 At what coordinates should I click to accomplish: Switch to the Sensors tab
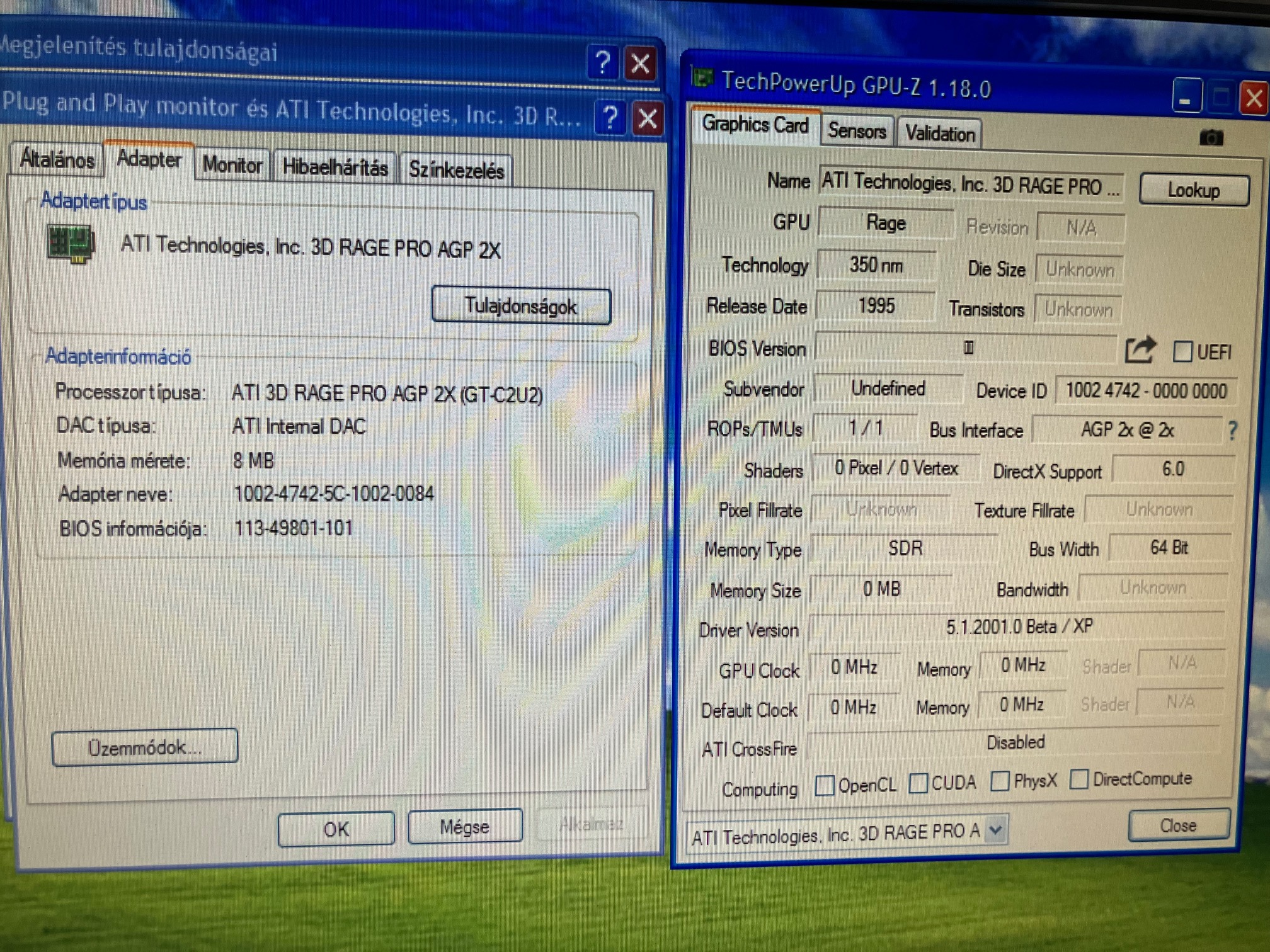856,131
